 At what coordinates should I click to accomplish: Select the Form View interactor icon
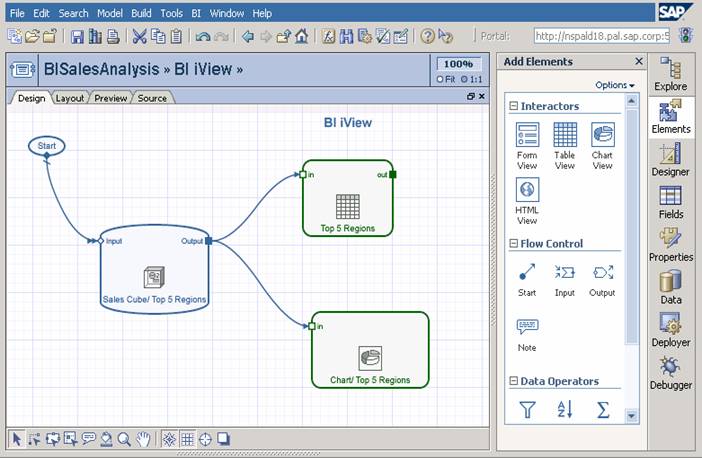(527, 135)
